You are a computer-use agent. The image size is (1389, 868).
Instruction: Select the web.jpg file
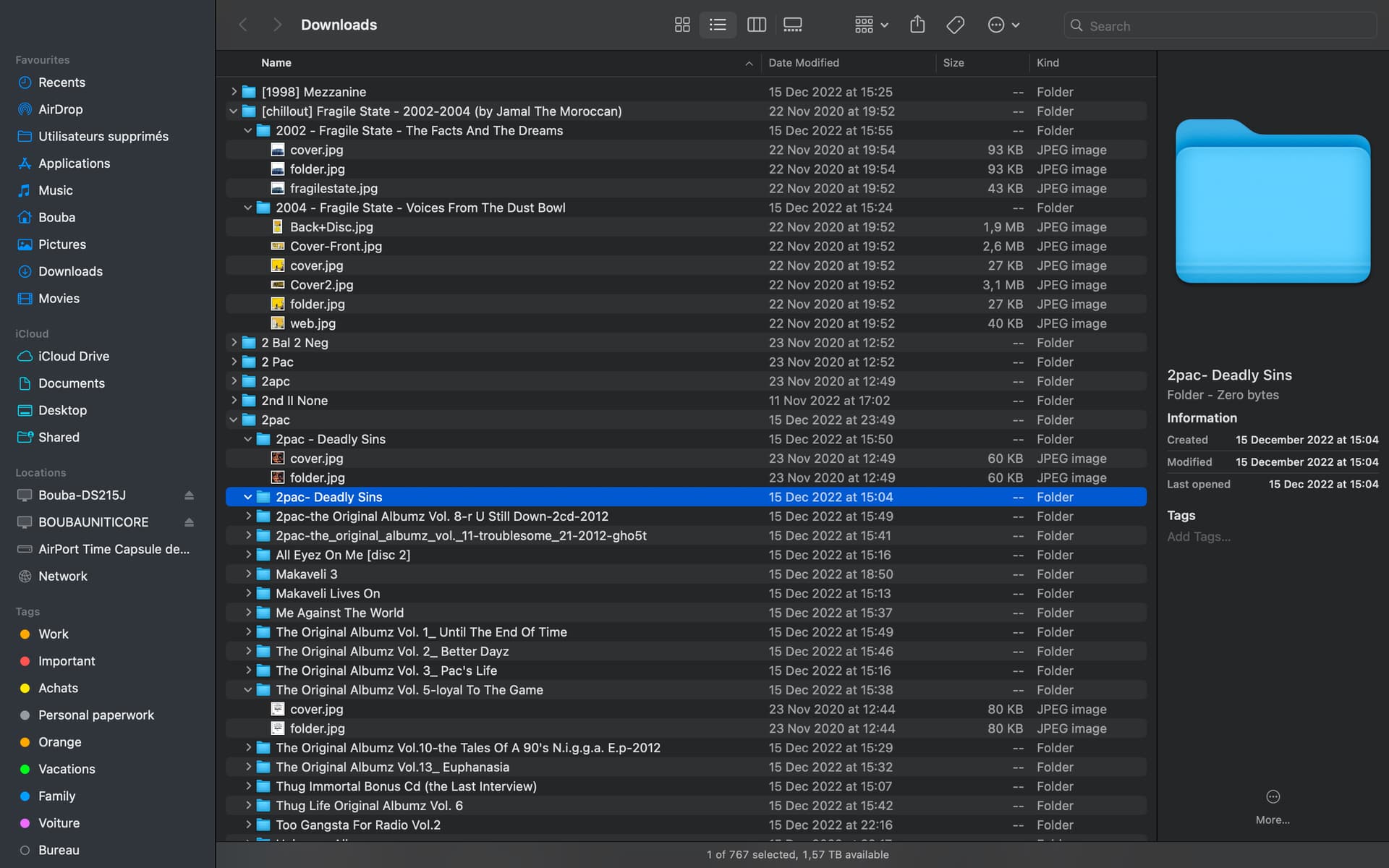click(686, 323)
